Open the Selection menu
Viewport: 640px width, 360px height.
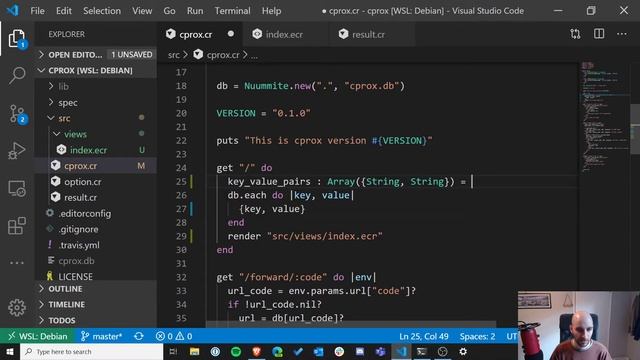(x=102, y=11)
